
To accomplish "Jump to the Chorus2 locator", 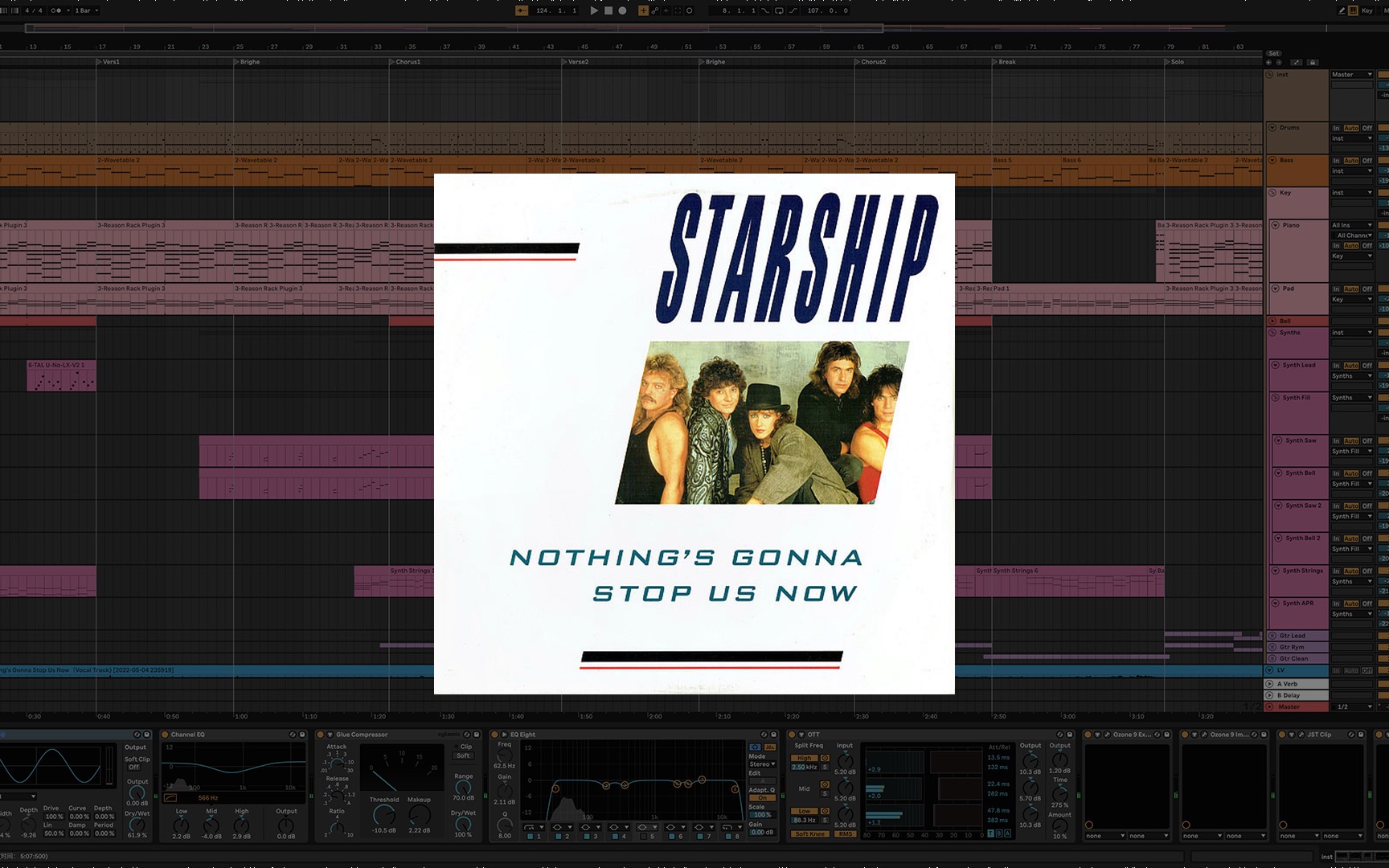I will click(871, 62).
